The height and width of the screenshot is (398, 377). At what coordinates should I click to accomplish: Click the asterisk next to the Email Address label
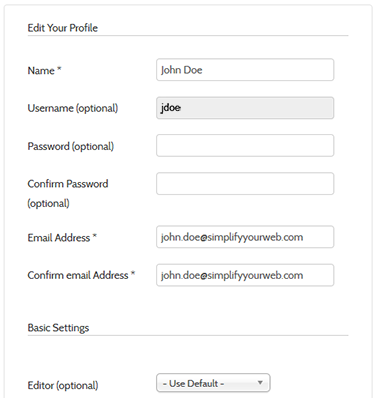pos(95,236)
